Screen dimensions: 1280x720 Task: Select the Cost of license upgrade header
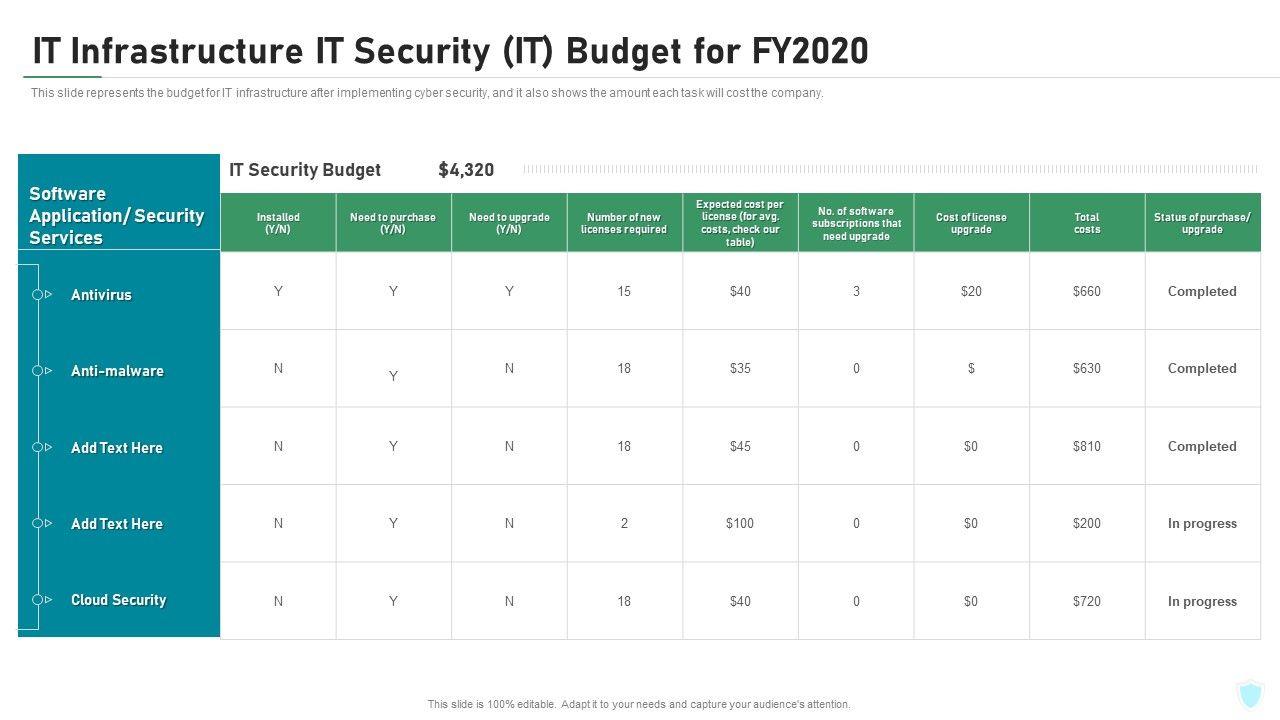point(971,223)
